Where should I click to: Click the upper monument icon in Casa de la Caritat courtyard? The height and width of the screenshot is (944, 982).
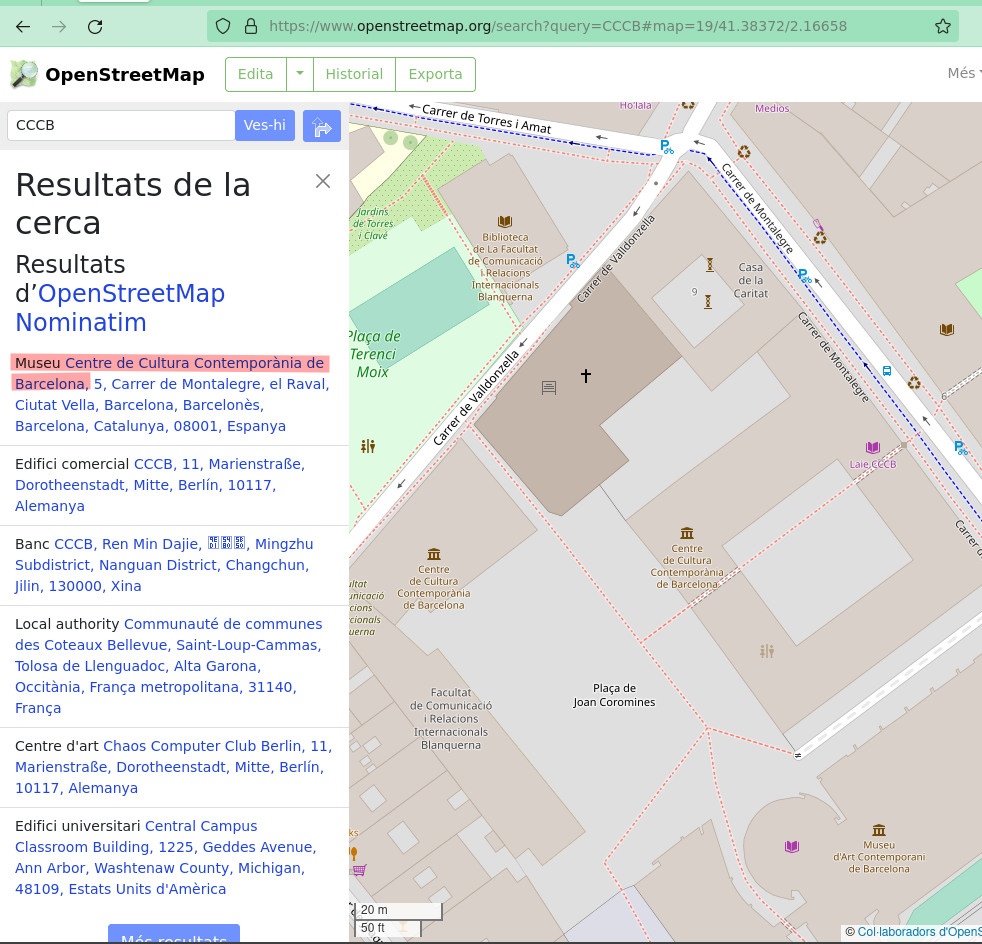(710, 265)
